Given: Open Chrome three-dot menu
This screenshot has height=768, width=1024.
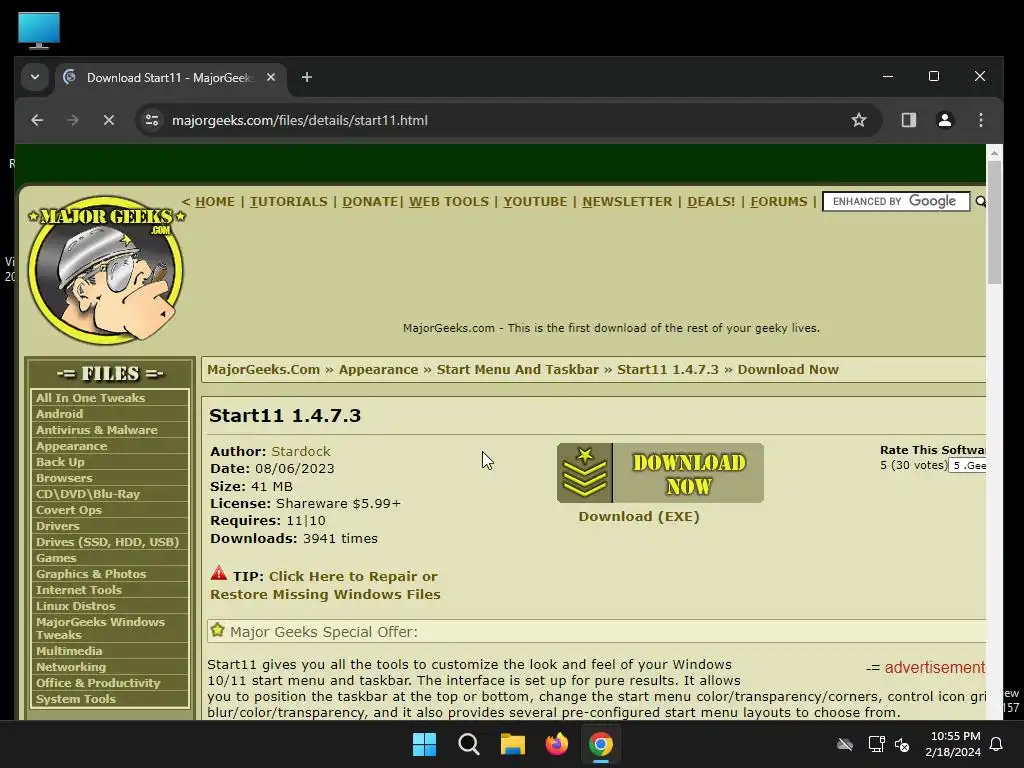Looking at the screenshot, I should click(x=980, y=120).
